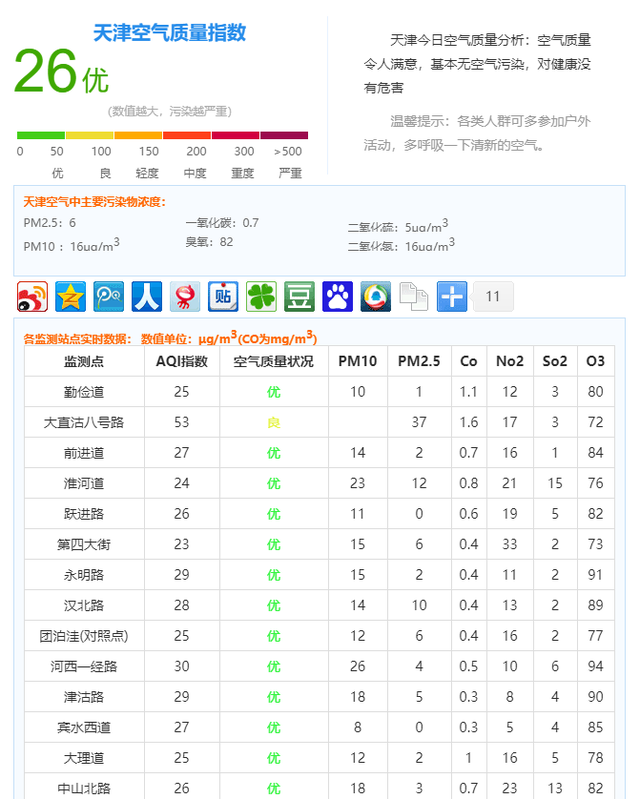Viewport: 640px width, 799px height.
Task: Click the 温馨提示 advice paragraph
Action: (x=477, y=134)
